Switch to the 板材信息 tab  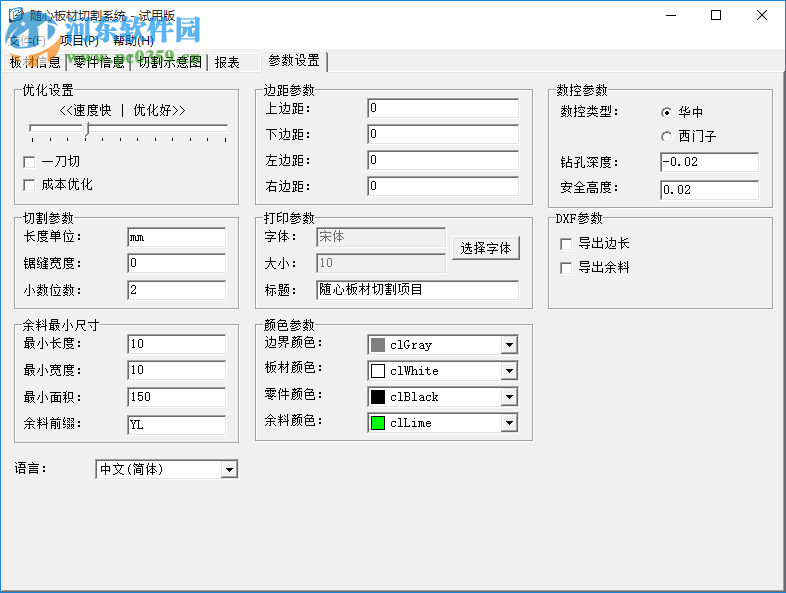point(35,62)
